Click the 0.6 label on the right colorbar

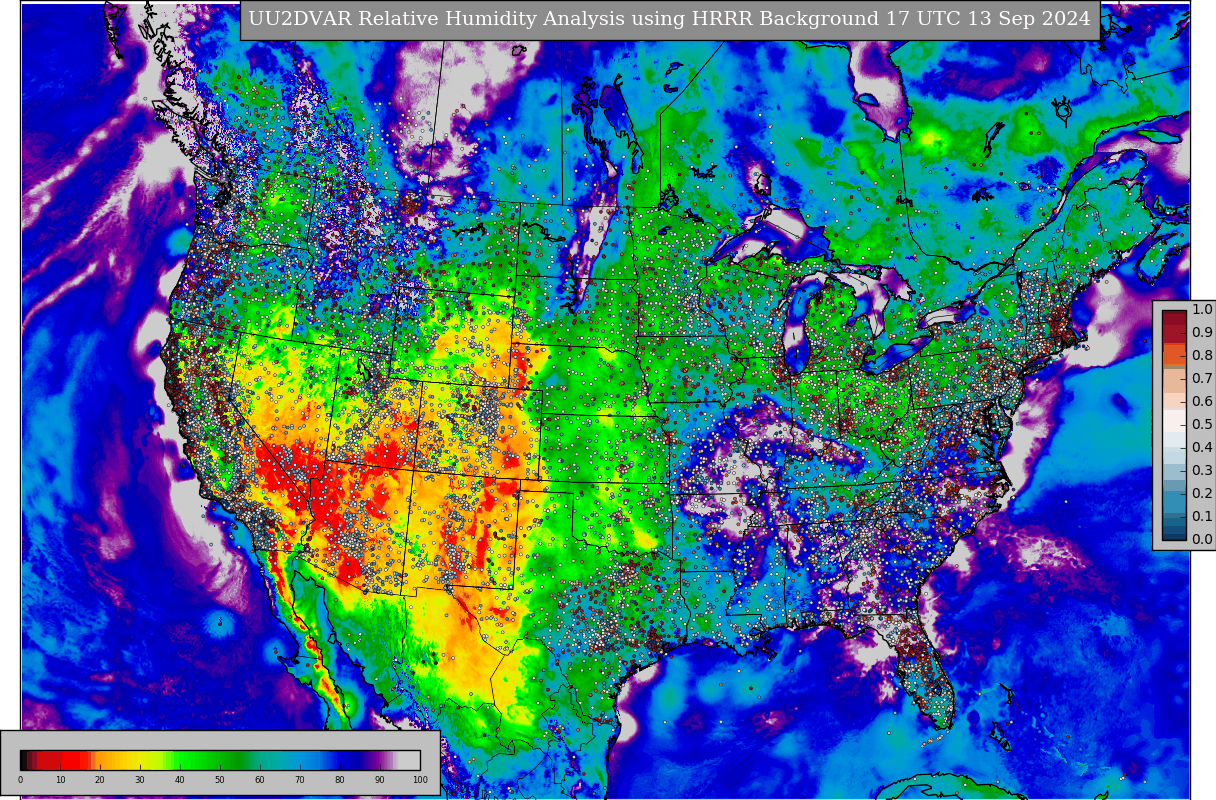(x=1202, y=401)
